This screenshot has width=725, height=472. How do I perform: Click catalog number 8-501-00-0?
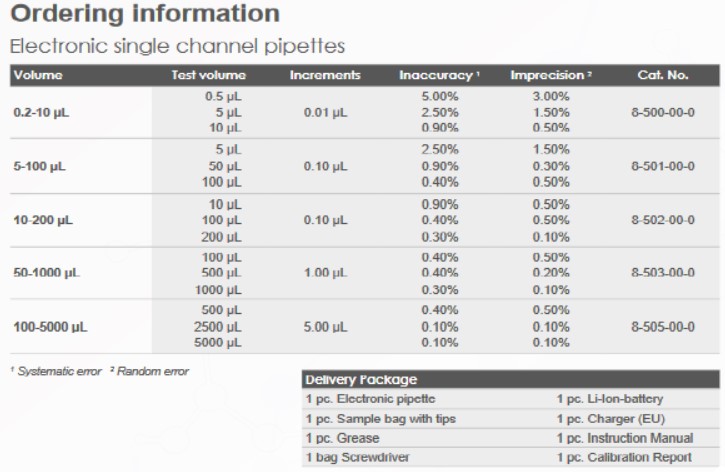[663, 166]
